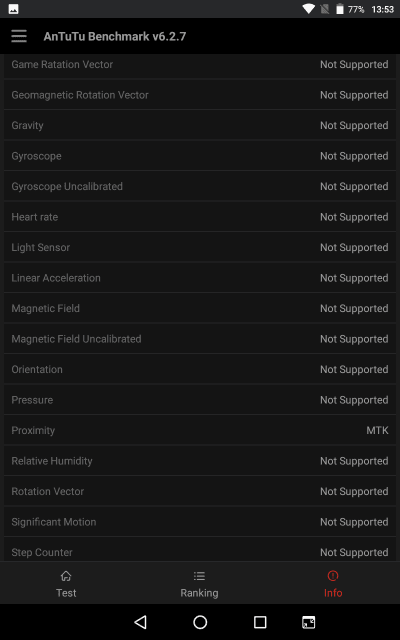The height and width of the screenshot is (640, 400).
Task: Tap the screenshot capture icon in navigation bar
Action: 309,622
